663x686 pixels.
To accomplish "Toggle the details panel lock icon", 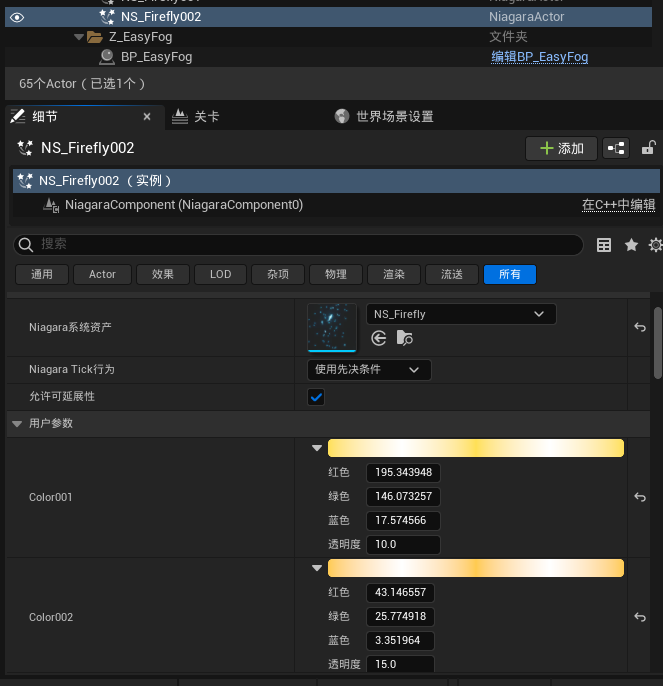I will [648, 148].
